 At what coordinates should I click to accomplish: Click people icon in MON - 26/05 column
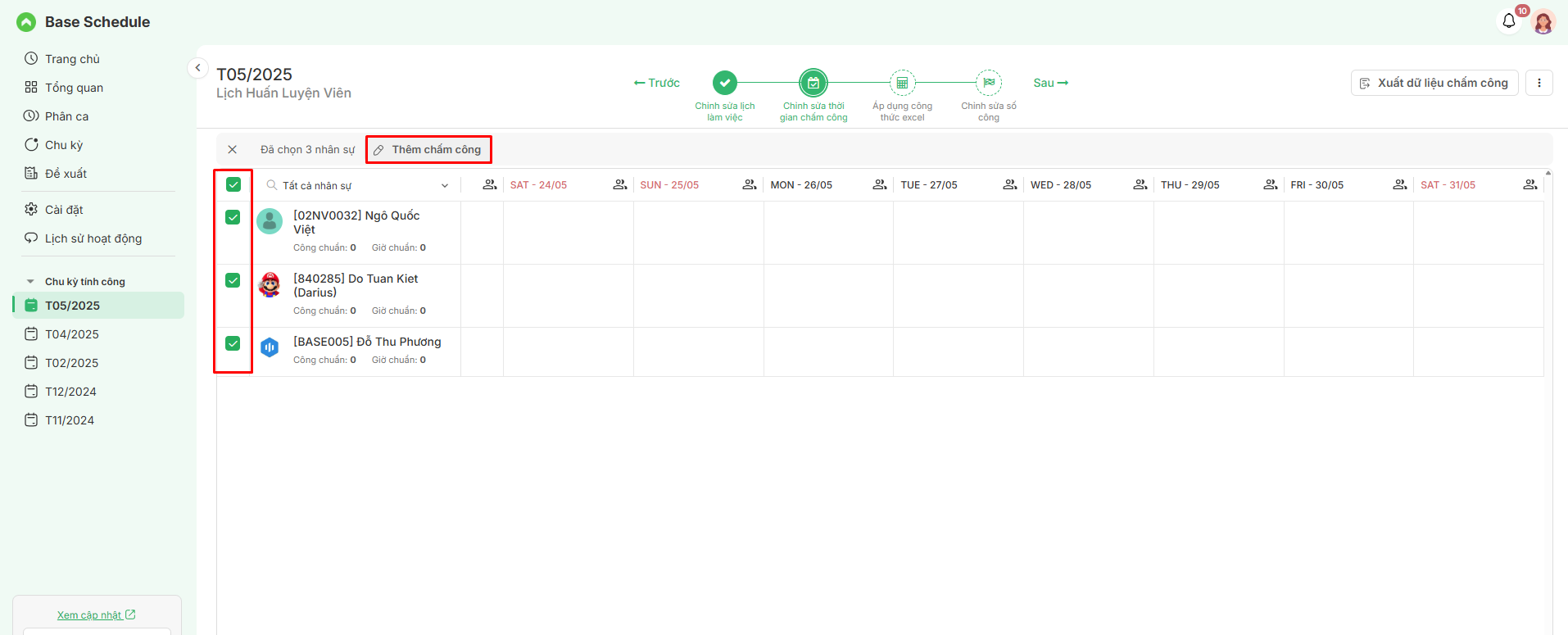pyautogui.click(x=880, y=185)
